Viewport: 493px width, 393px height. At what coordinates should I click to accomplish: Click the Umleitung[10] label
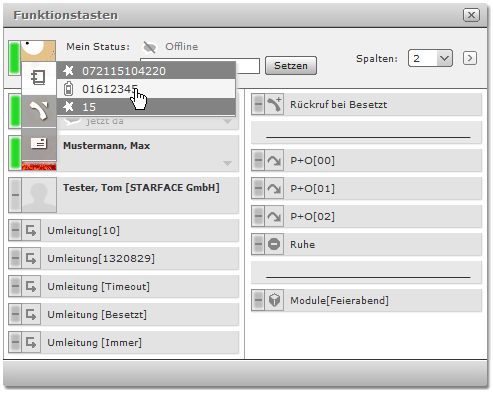(x=84, y=230)
